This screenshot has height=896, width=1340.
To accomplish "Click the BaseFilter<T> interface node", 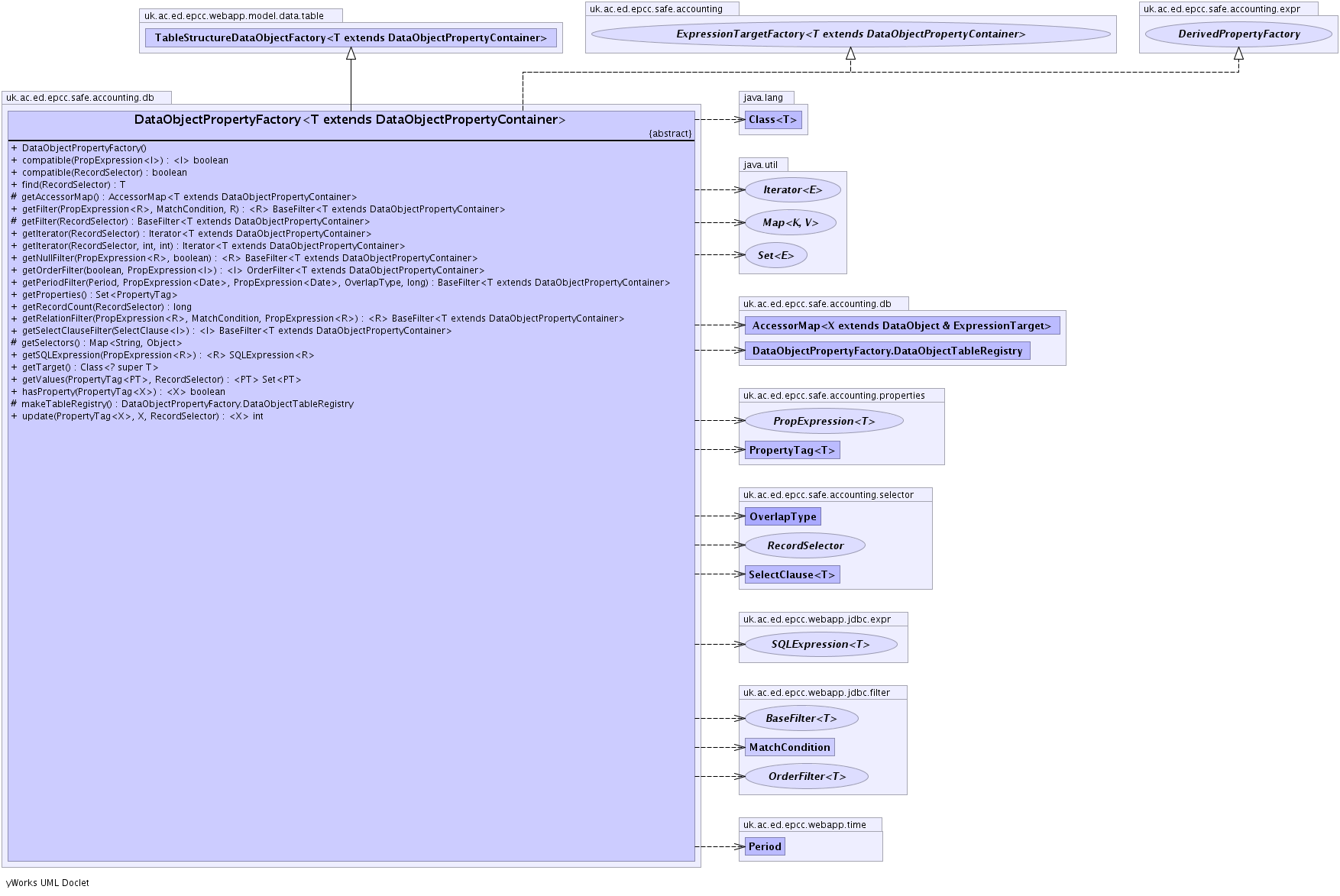I will tap(801, 718).
